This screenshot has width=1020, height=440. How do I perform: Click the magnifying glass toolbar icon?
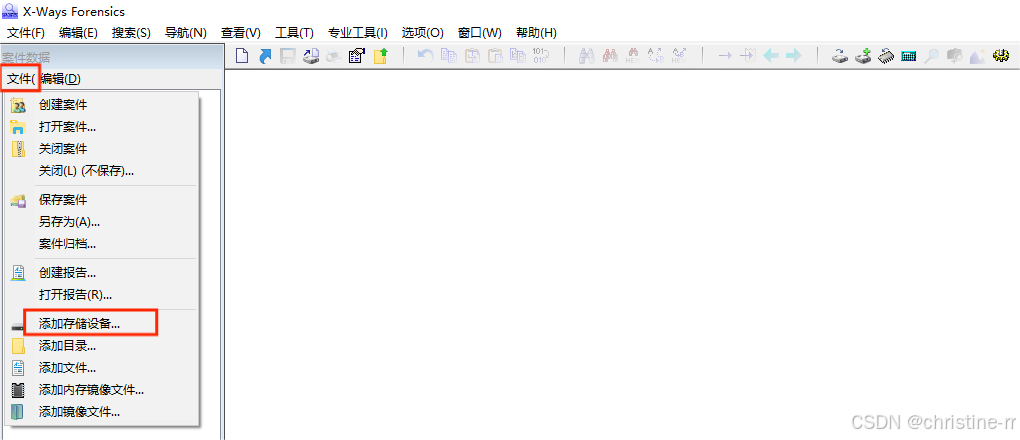point(932,56)
